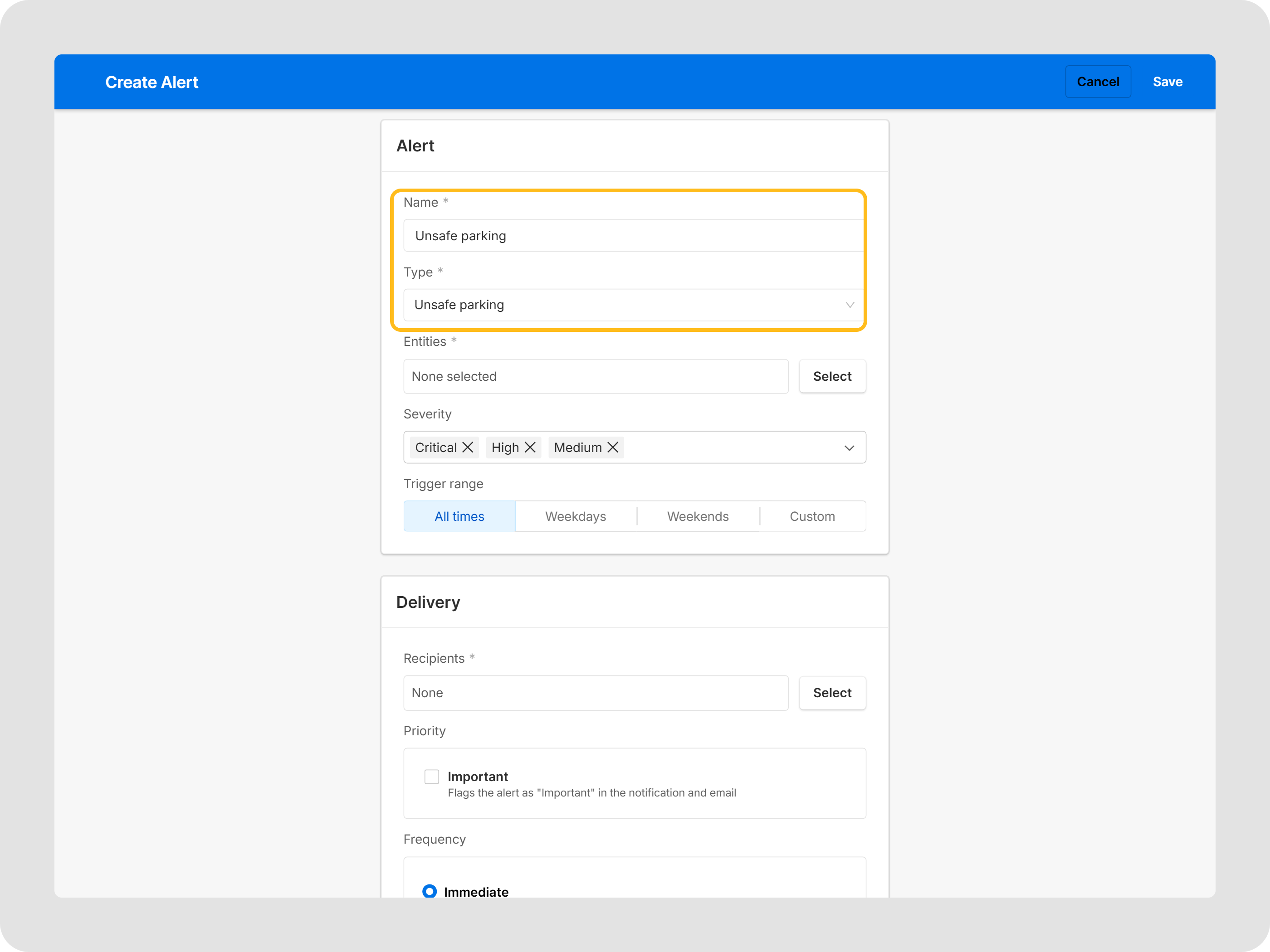This screenshot has width=1270, height=952.
Task: Remove the Medium severity tag
Action: point(613,447)
